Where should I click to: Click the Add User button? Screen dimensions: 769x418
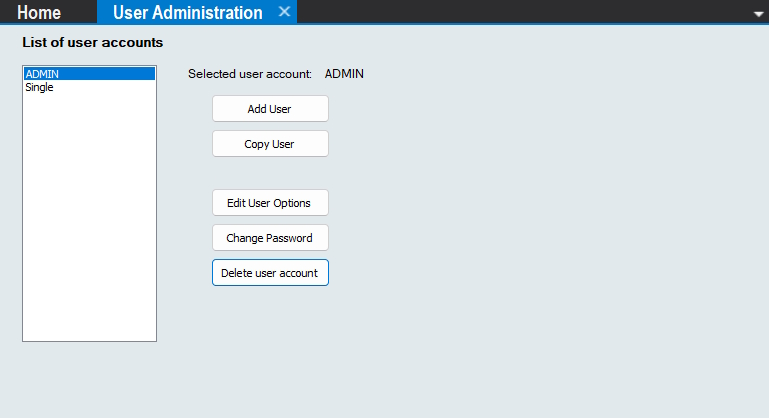click(x=270, y=109)
